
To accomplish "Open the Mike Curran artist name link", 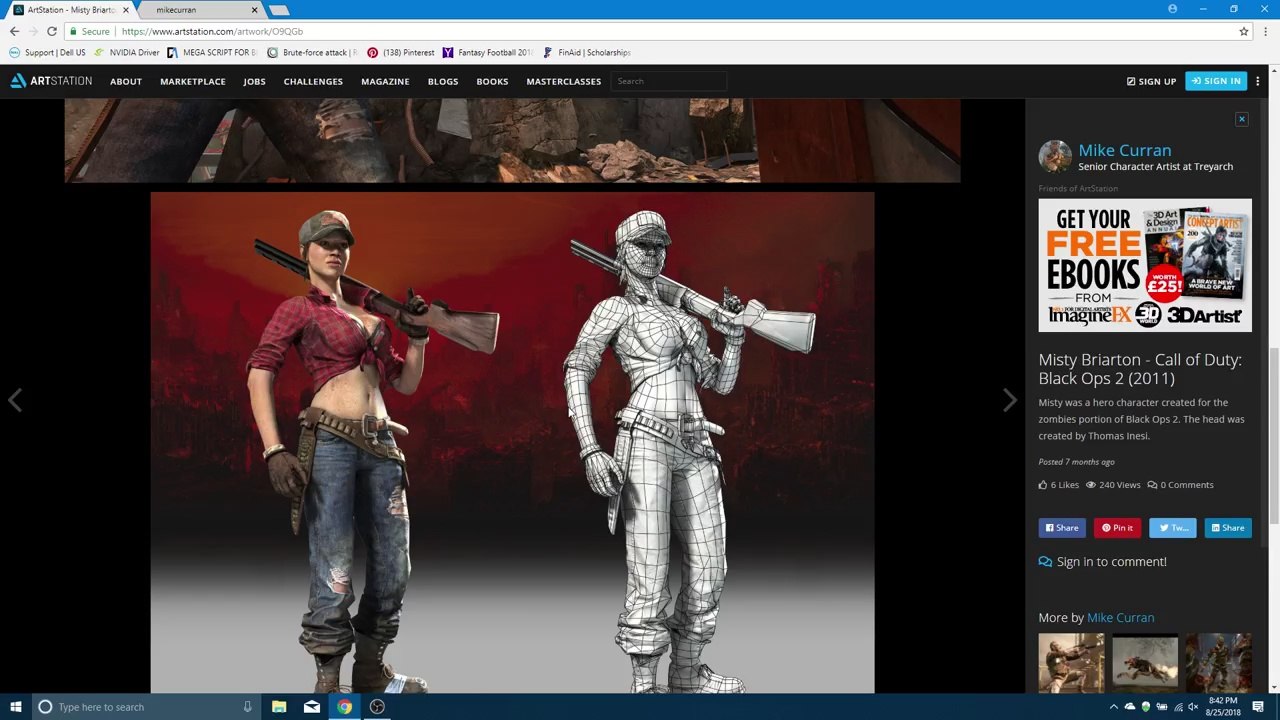I will click(1125, 150).
